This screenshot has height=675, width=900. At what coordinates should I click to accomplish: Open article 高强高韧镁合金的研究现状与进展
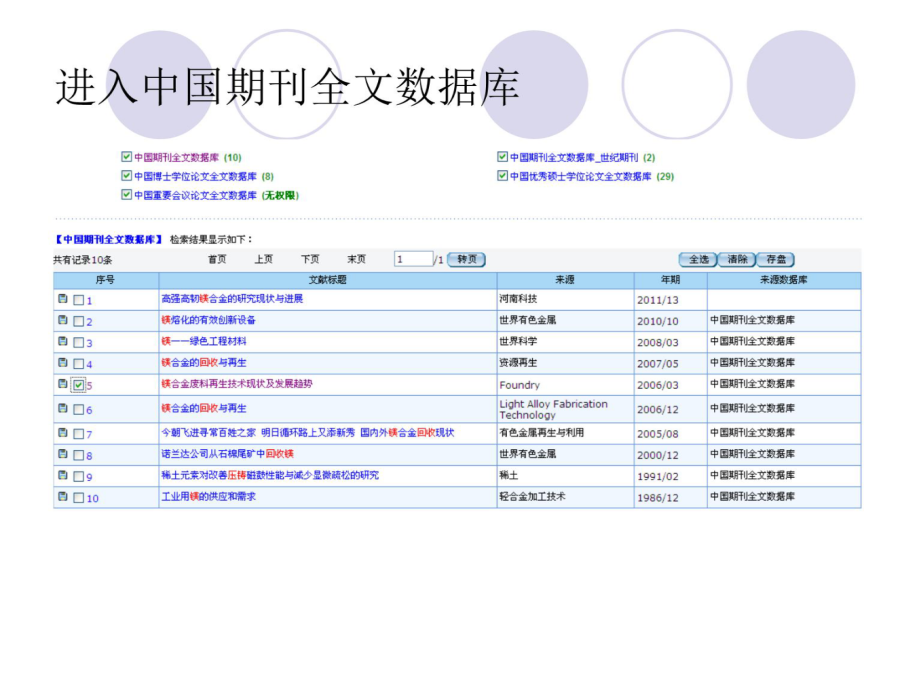click(x=232, y=298)
